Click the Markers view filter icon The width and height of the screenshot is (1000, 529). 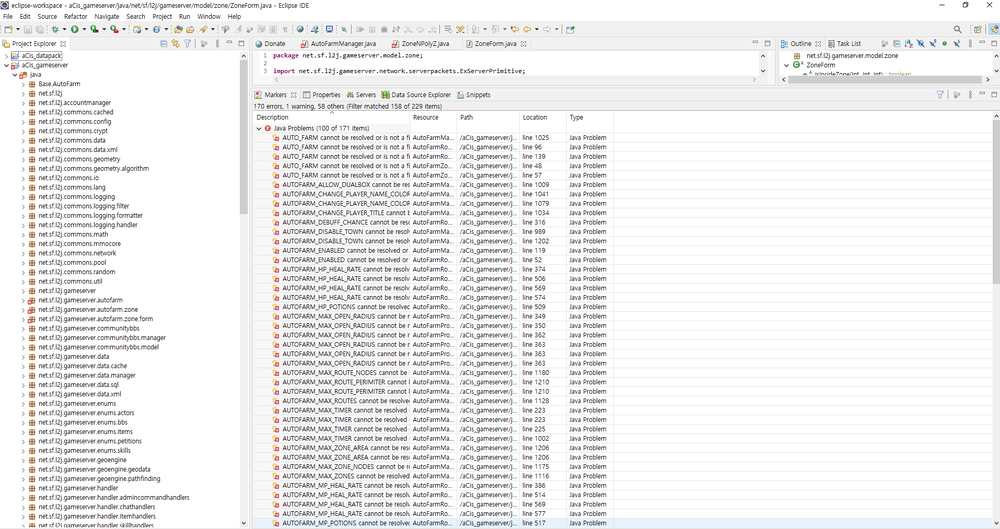click(940, 95)
